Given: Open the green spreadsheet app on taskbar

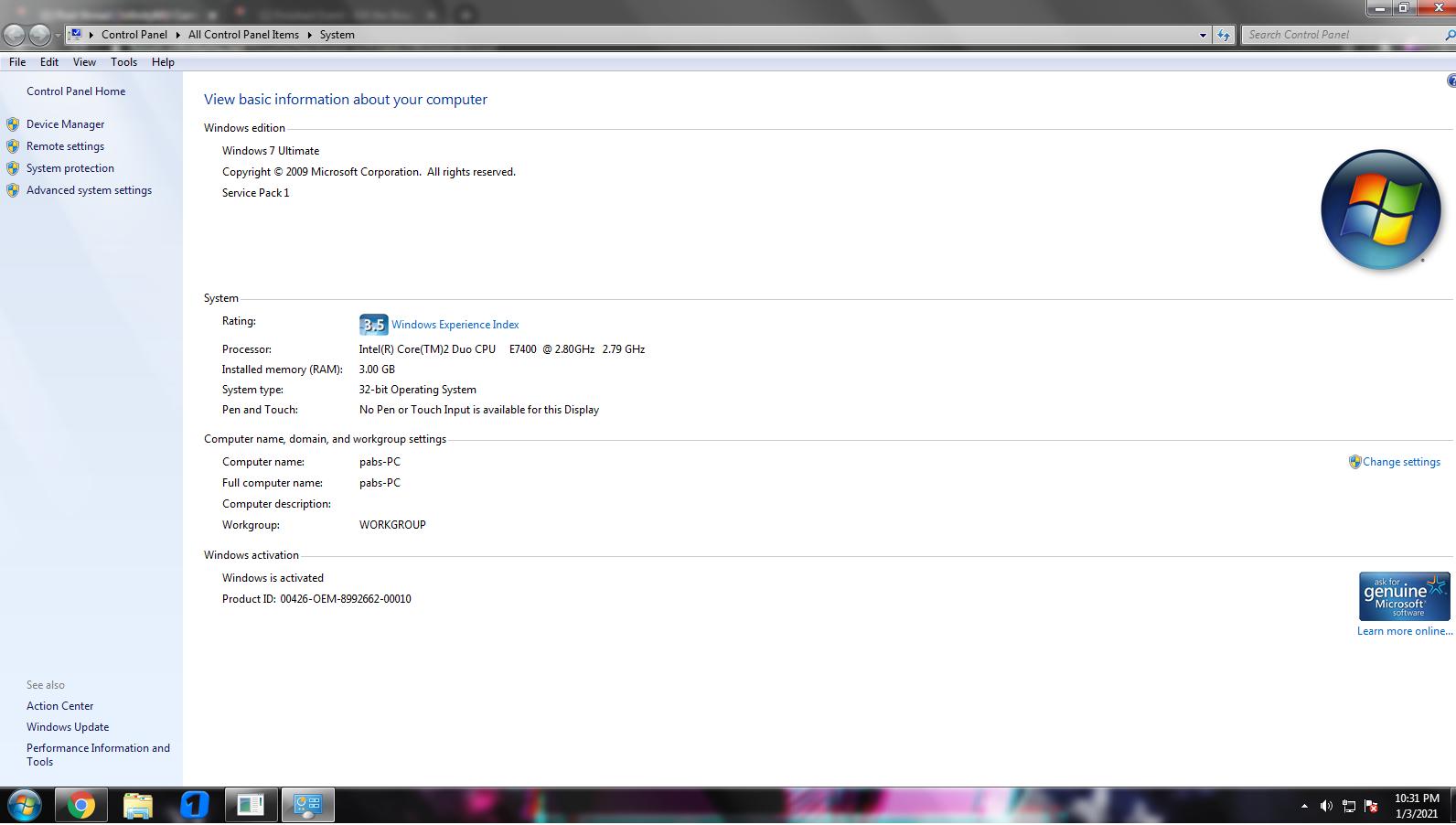Looking at the screenshot, I should [x=251, y=806].
